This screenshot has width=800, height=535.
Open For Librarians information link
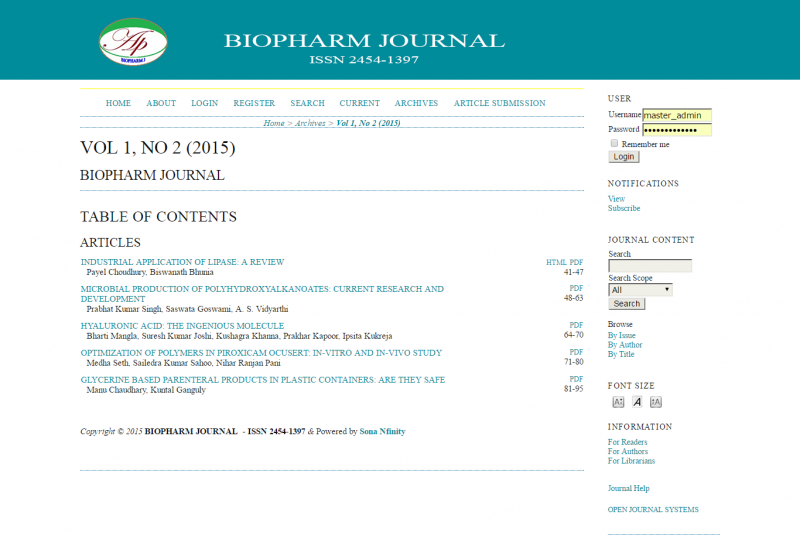pyautogui.click(x=631, y=461)
